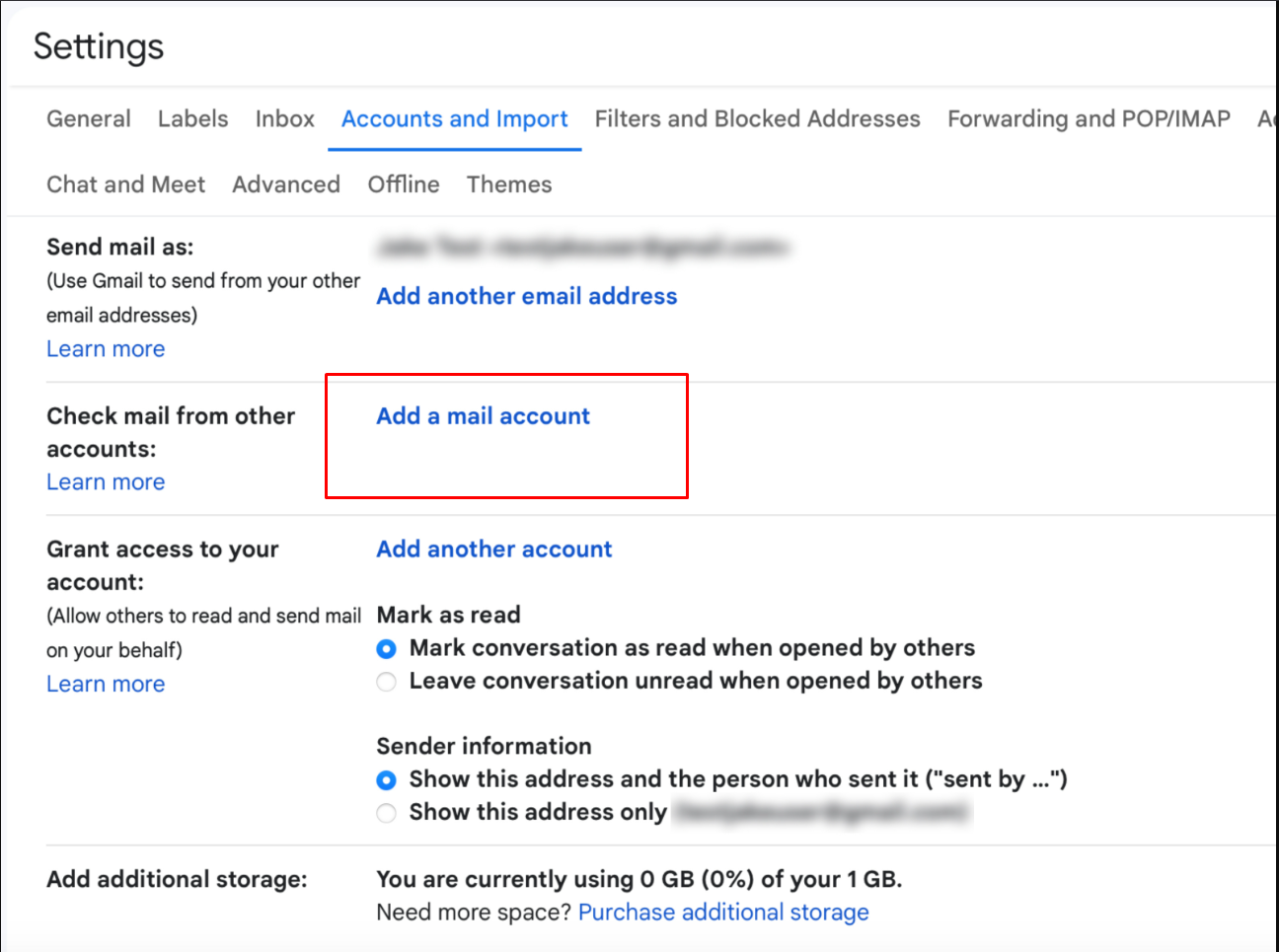Open Filters and Blocked Addresses tab

coord(757,118)
